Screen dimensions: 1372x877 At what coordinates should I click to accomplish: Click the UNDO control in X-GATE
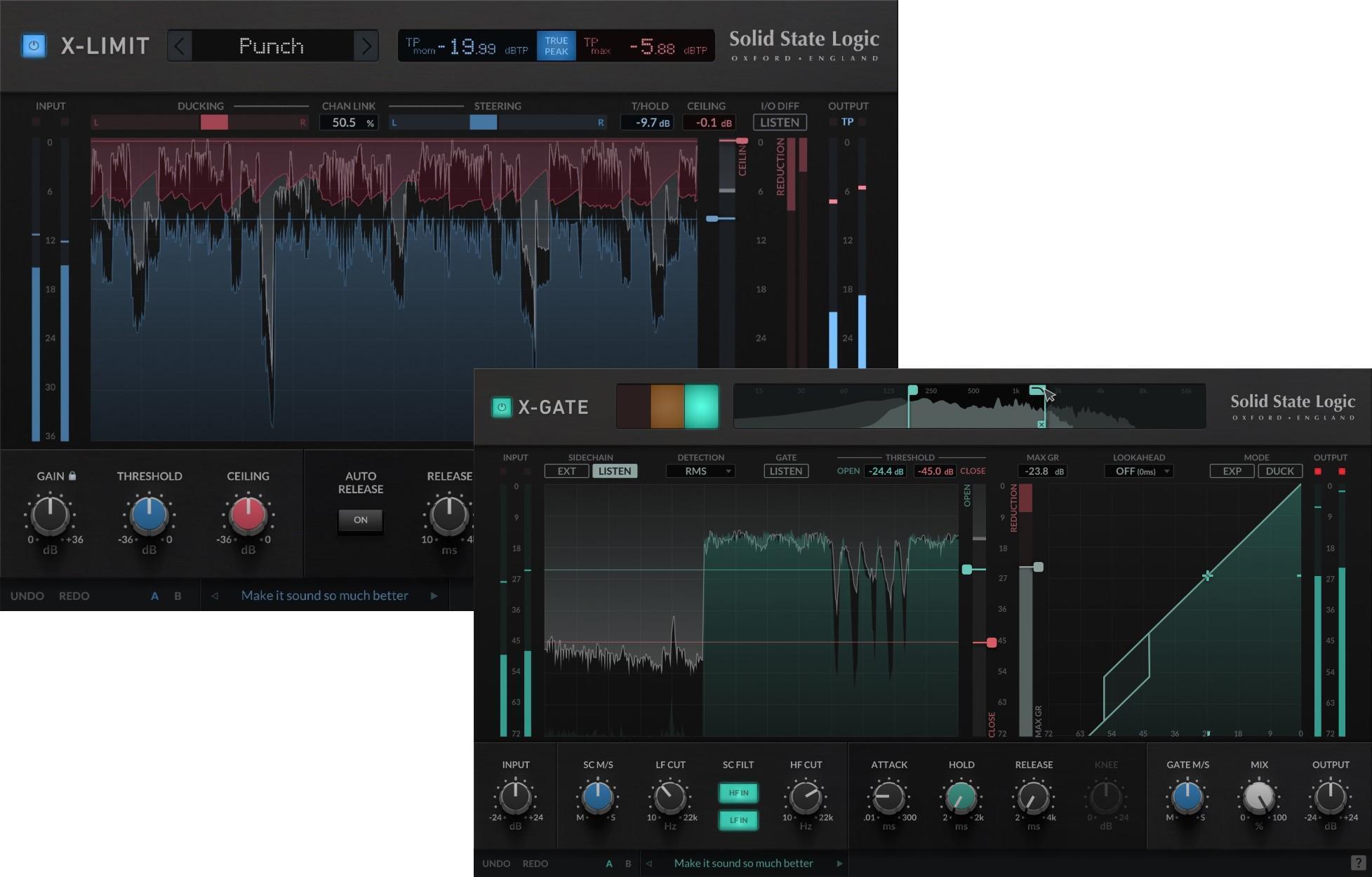495,864
